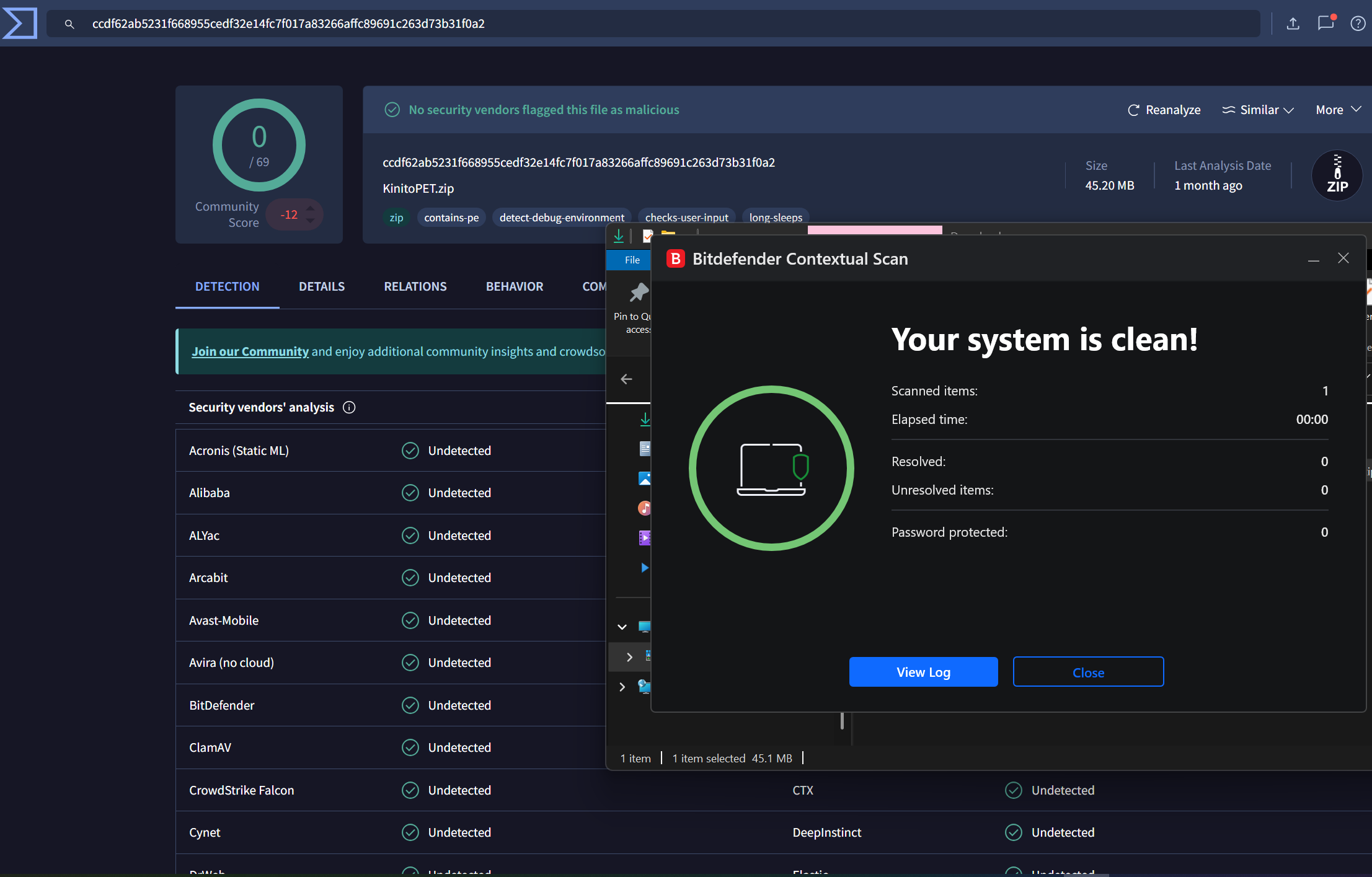The height and width of the screenshot is (877, 1372).
Task: Collapse the This PC tree node
Action: coord(622,627)
